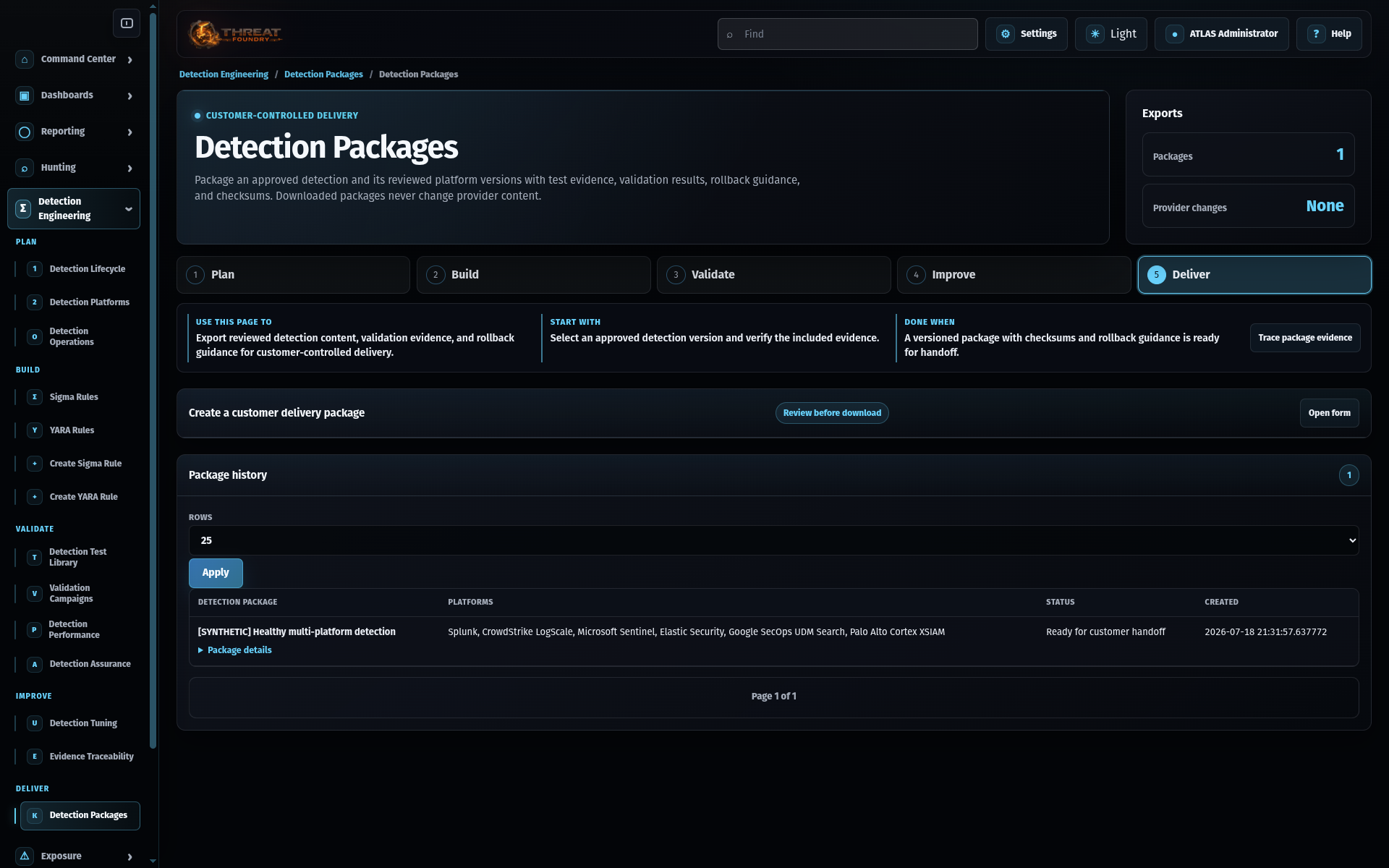Click the Evidence Traceability E icon
The height and width of the screenshot is (868, 1389).
click(35, 757)
